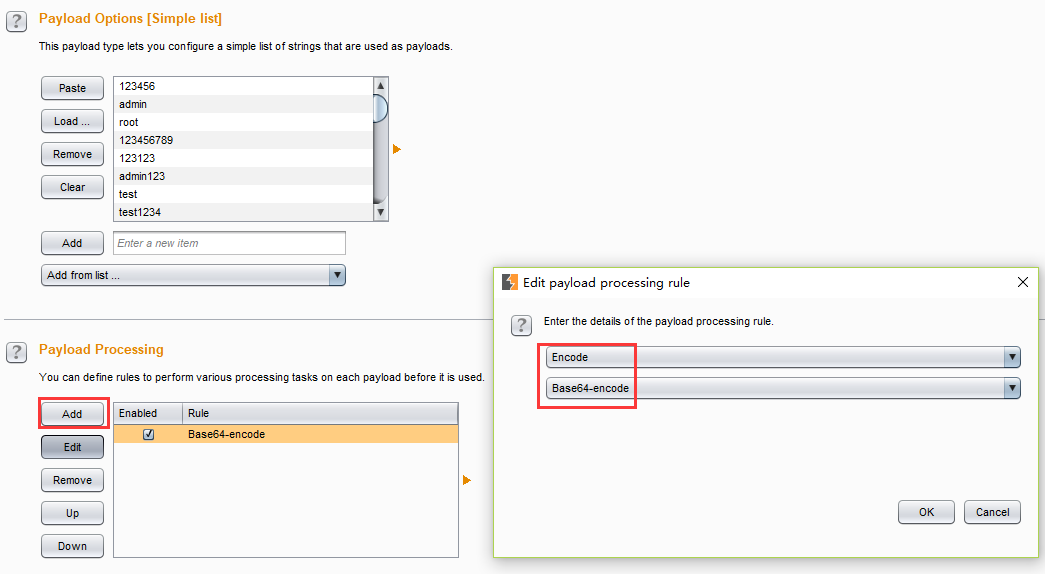Open help for Payload Options section
The height and width of the screenshot is (574, 1045).
tap(17, 21)
